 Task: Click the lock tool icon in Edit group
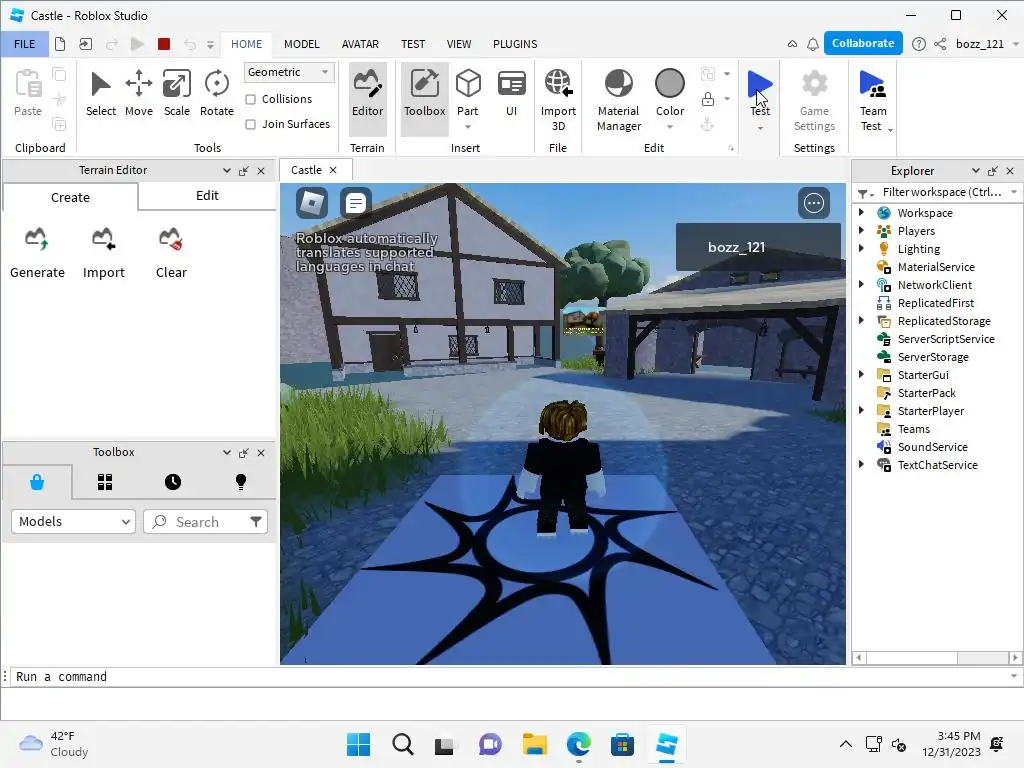click(x=707, y=99)
